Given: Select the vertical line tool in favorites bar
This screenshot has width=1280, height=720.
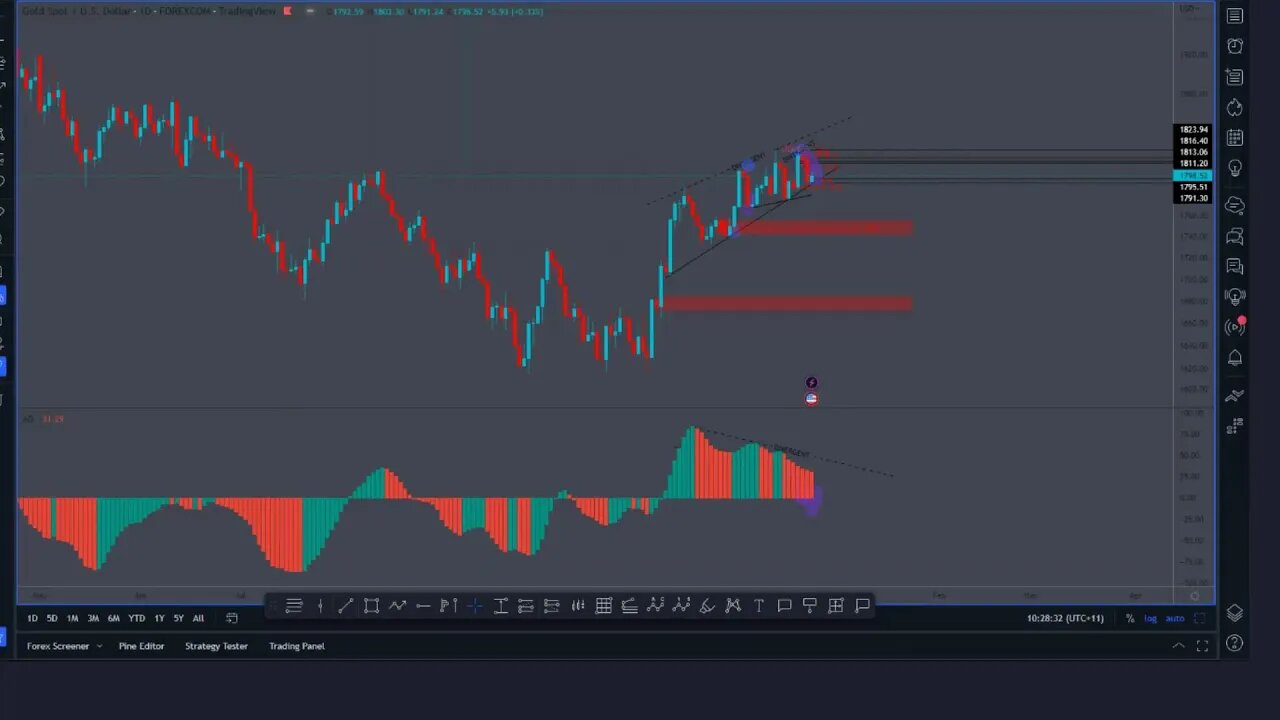Looking at the screenshot, I should tap(320, 605).
